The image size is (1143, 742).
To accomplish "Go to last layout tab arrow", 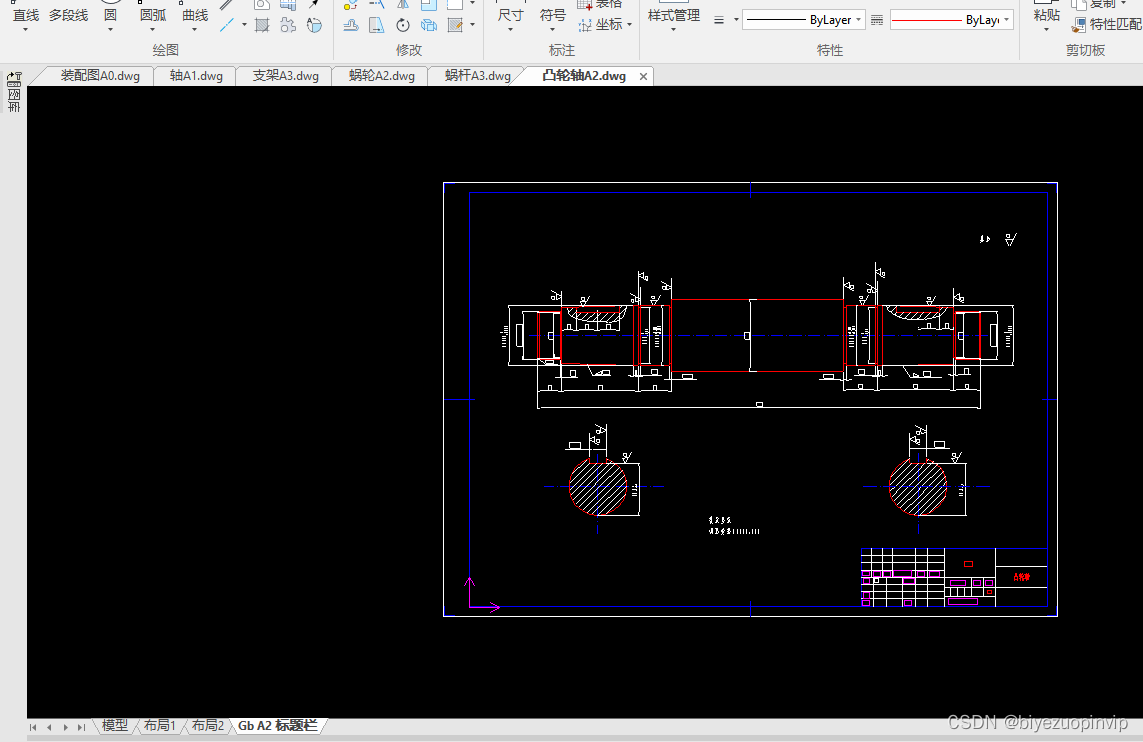I will 81,727.
